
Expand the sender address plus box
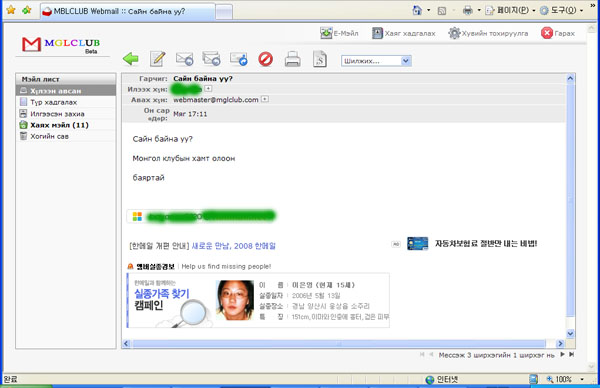pyautogui.click(x=208, y=89)
